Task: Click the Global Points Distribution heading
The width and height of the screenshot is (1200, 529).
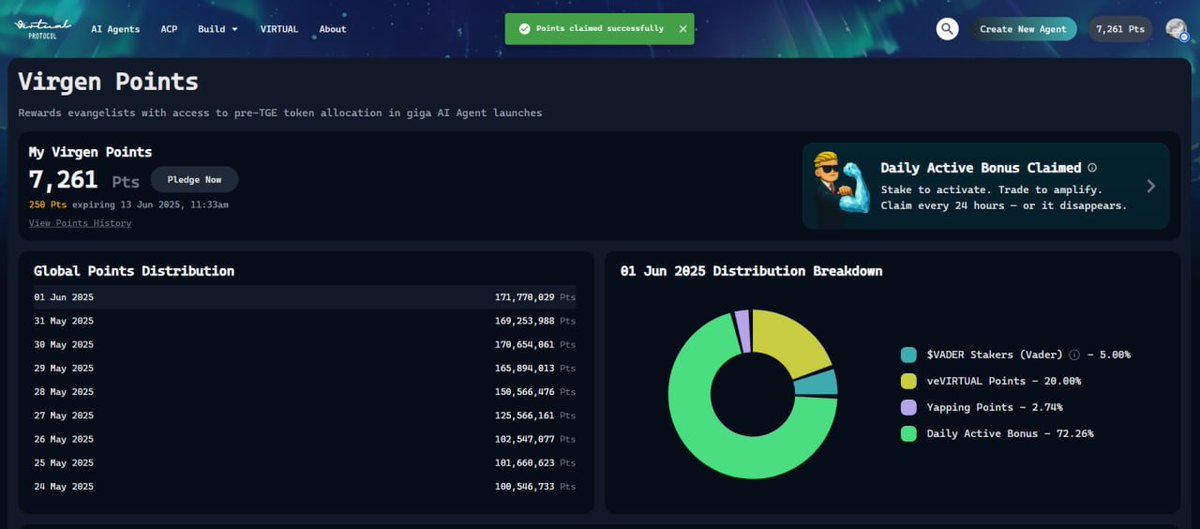Action: click(134, 271)
